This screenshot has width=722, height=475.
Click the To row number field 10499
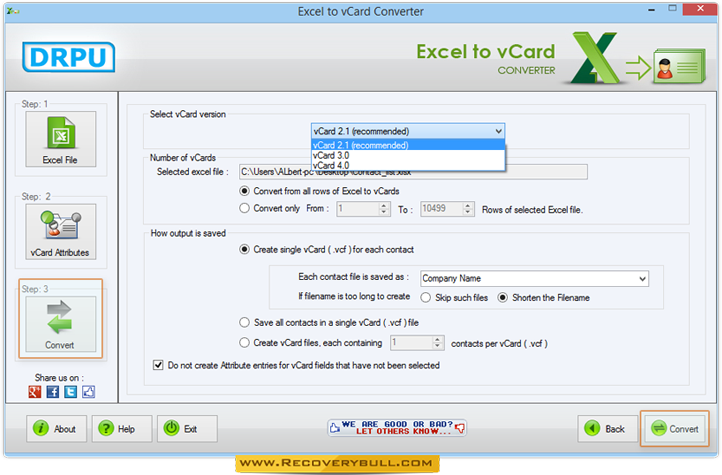442,209
